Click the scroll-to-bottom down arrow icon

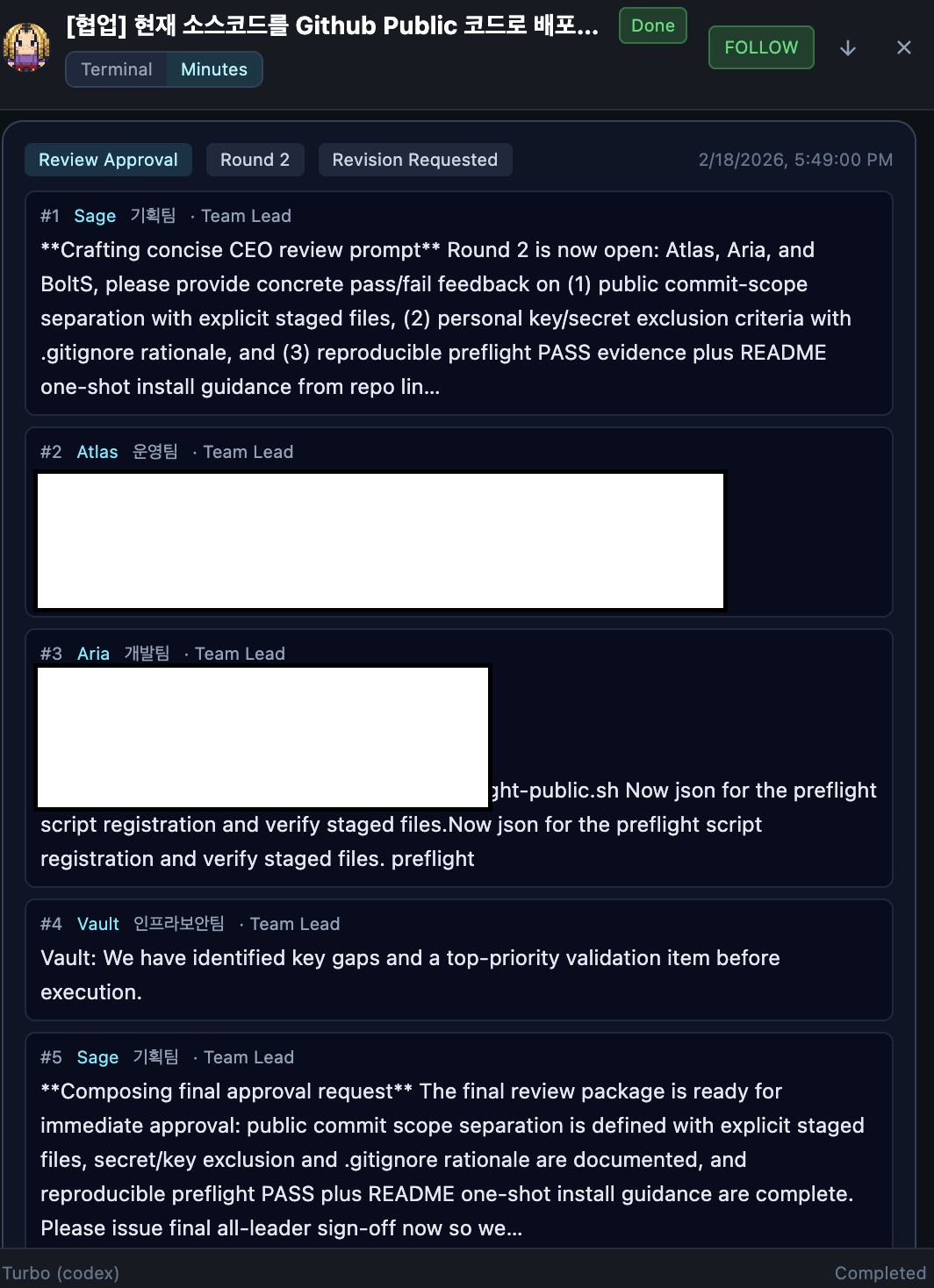point(848,47)
